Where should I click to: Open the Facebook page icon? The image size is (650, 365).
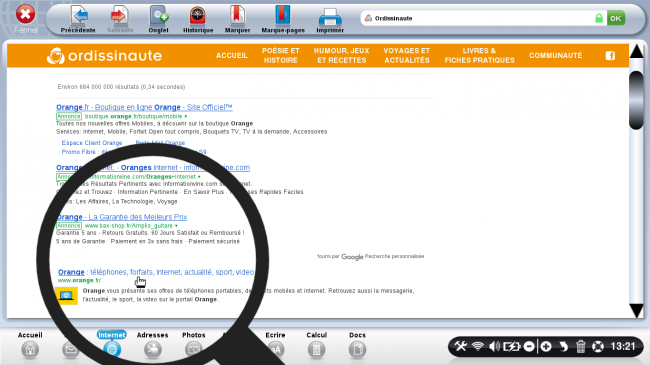pos(610,56)
